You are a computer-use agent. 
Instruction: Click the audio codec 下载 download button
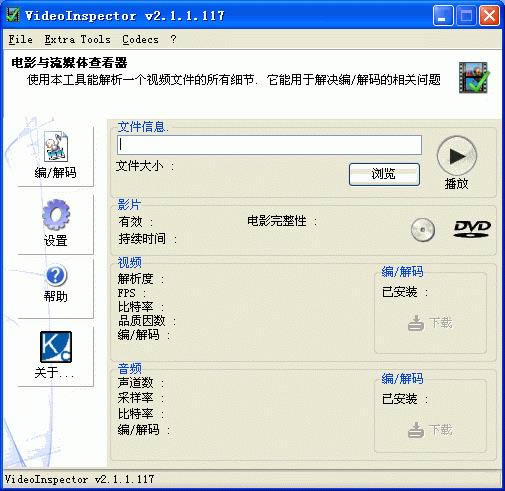coord(430,430)
